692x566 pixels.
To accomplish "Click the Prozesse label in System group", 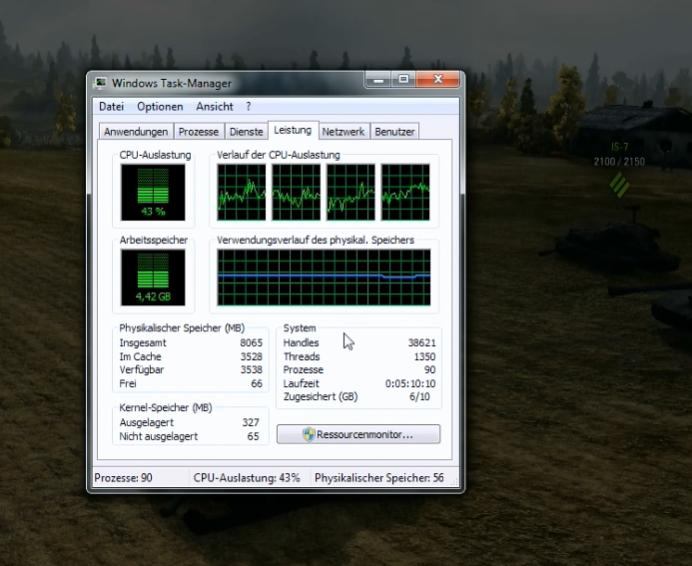I will click(303, 370).
